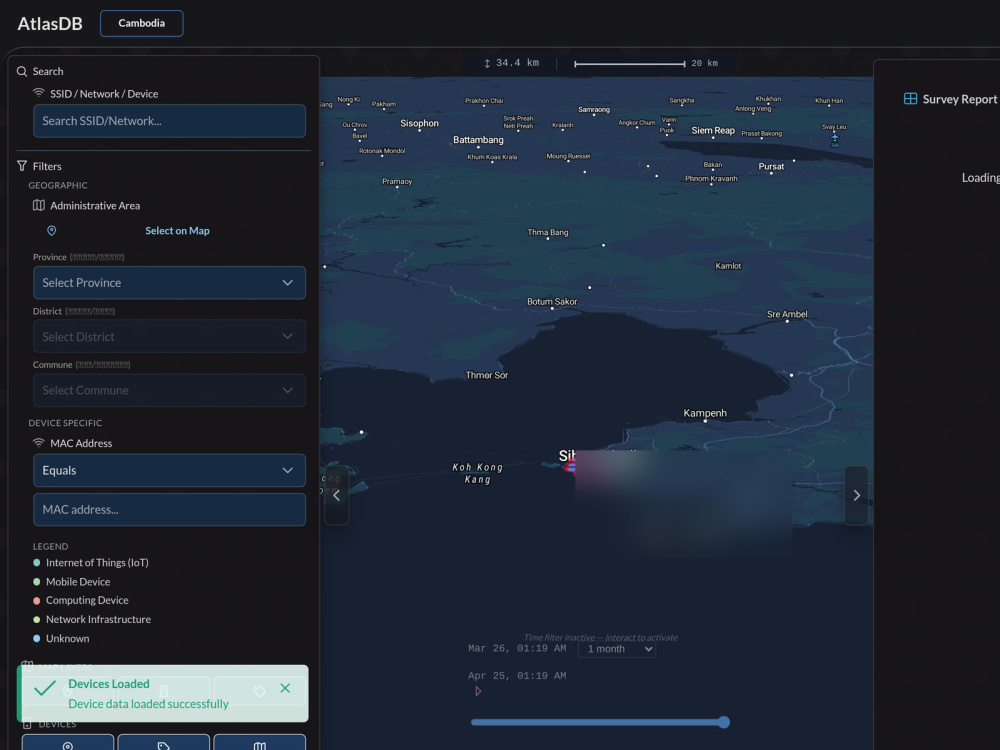Image resolution: width=1000 pixels, height=750 pixels.
Task: Click the Apr 25, 01:19 AM end date
Action: click(517, 676)
